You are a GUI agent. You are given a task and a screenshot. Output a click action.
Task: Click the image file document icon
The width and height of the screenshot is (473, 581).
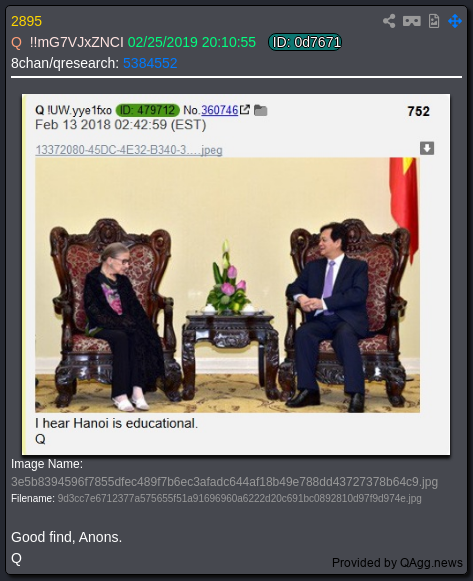pyautogui.click(x=434, y=21)
